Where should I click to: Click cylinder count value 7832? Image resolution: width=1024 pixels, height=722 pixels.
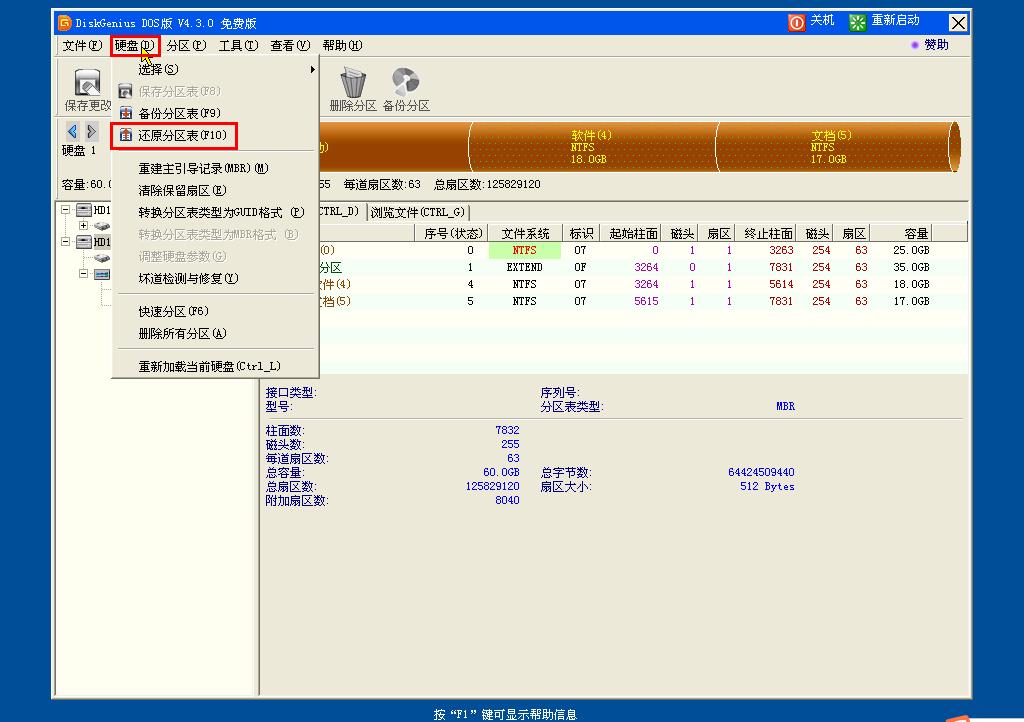507,430
